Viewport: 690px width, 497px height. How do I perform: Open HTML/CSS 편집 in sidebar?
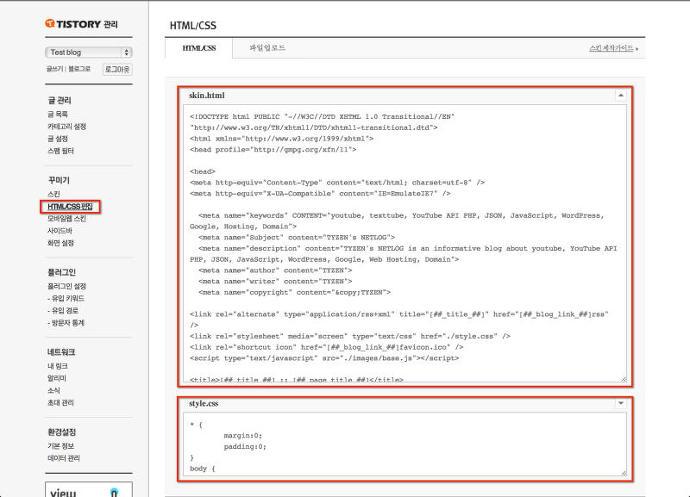click(x=70, y=206)
